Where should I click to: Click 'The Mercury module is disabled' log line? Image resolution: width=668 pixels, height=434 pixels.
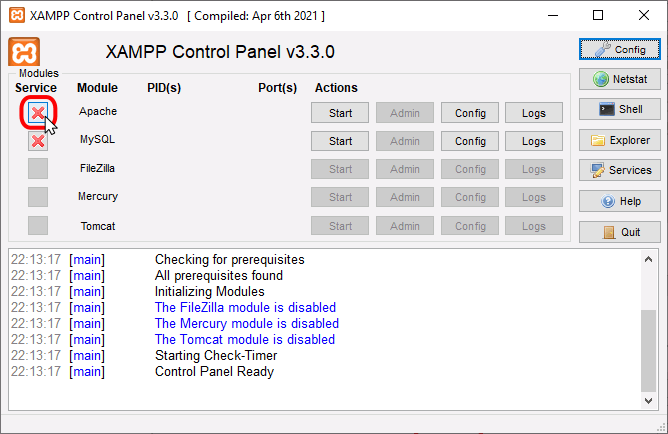click(247, 324)
